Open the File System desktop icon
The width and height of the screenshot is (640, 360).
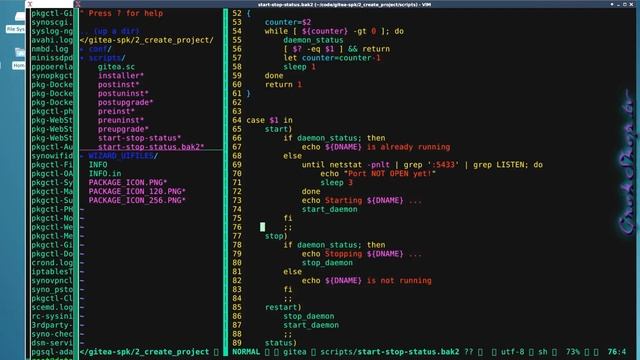coord(16,22)
